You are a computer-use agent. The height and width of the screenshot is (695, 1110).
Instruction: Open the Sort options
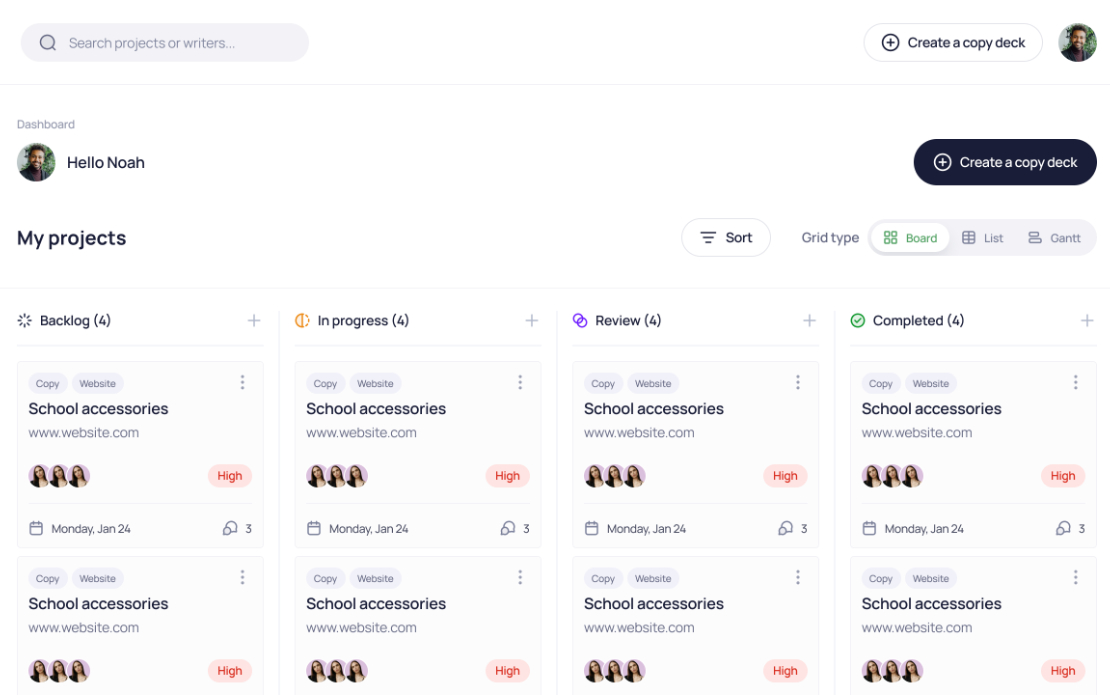[x=726, y=238]
